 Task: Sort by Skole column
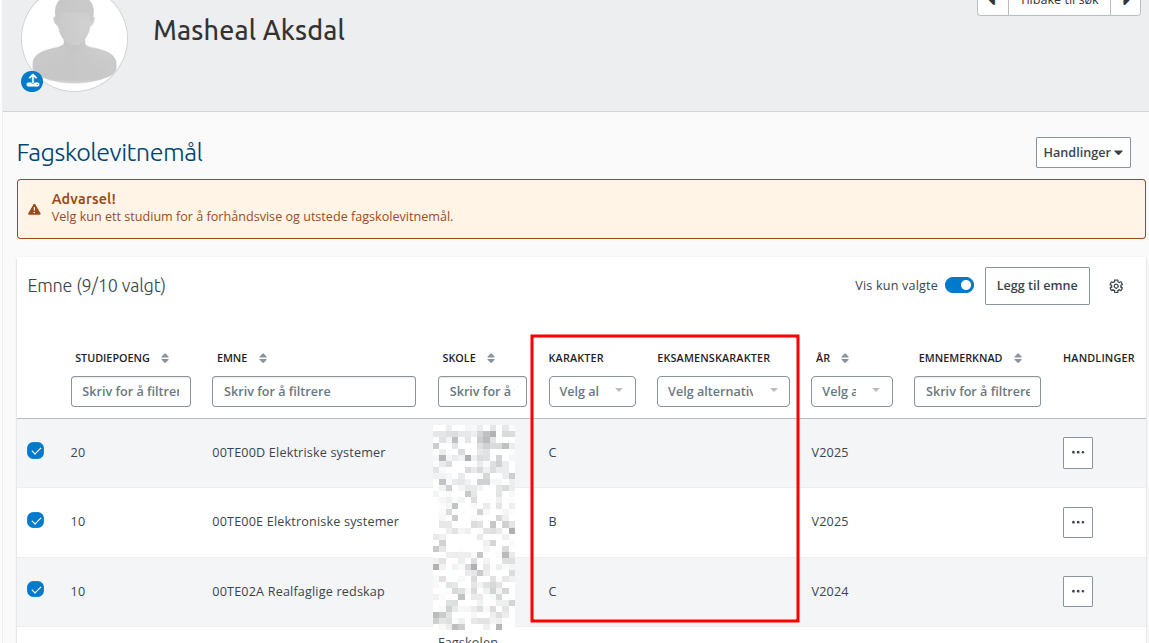(x=491, y=358)
